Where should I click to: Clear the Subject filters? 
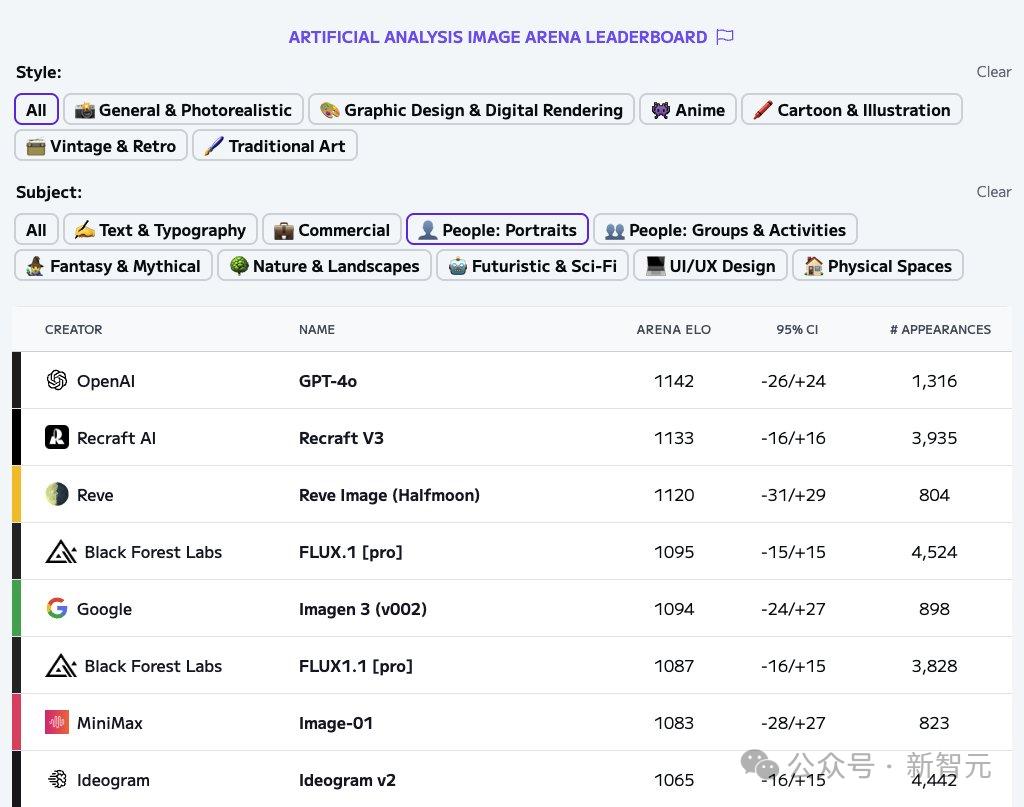coord(994,192)
